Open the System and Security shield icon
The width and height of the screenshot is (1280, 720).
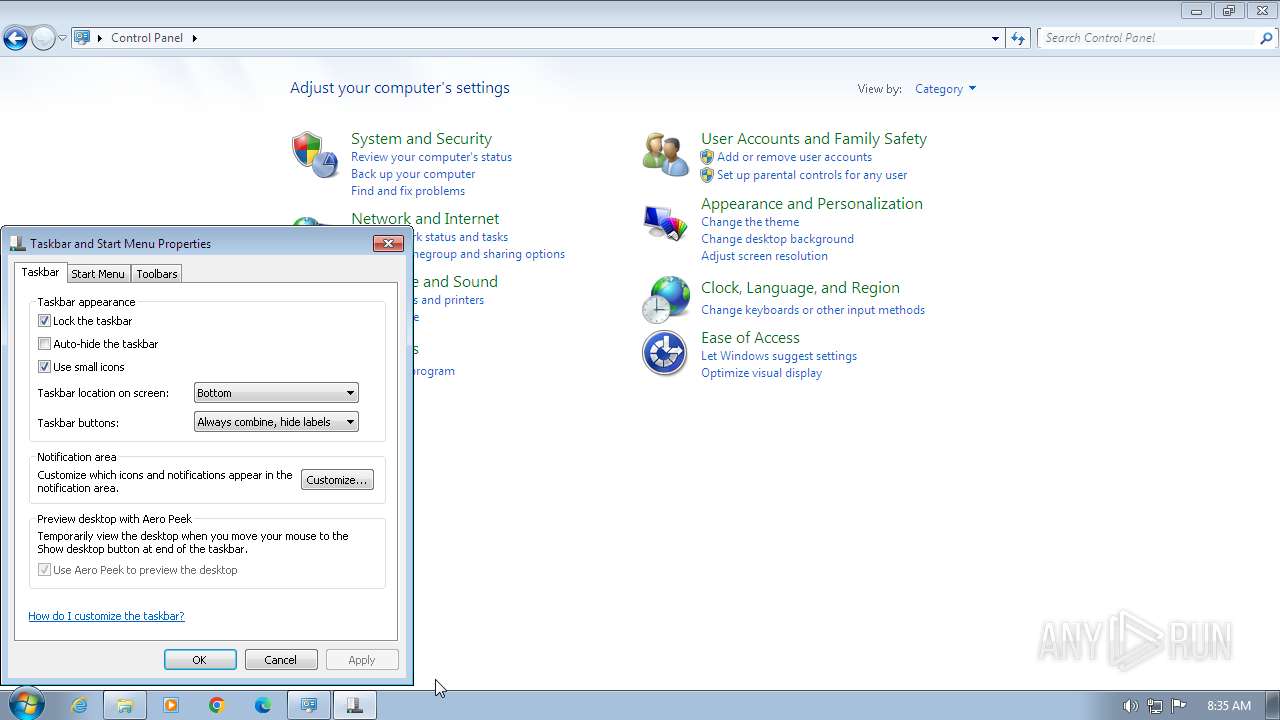pos(314,155)
